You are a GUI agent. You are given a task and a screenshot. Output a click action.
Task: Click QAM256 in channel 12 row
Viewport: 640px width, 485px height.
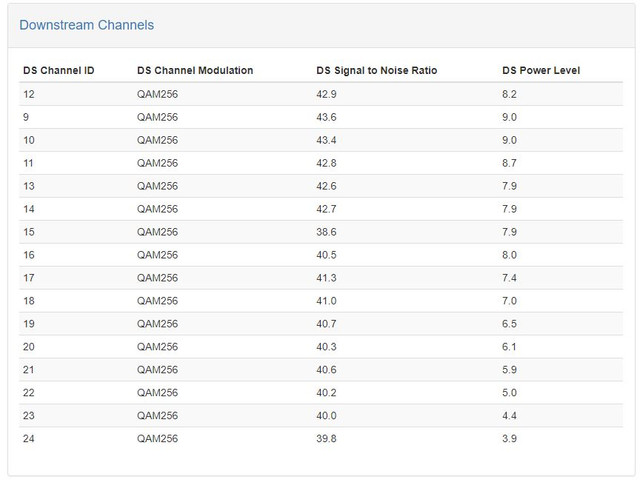[157, 94]
